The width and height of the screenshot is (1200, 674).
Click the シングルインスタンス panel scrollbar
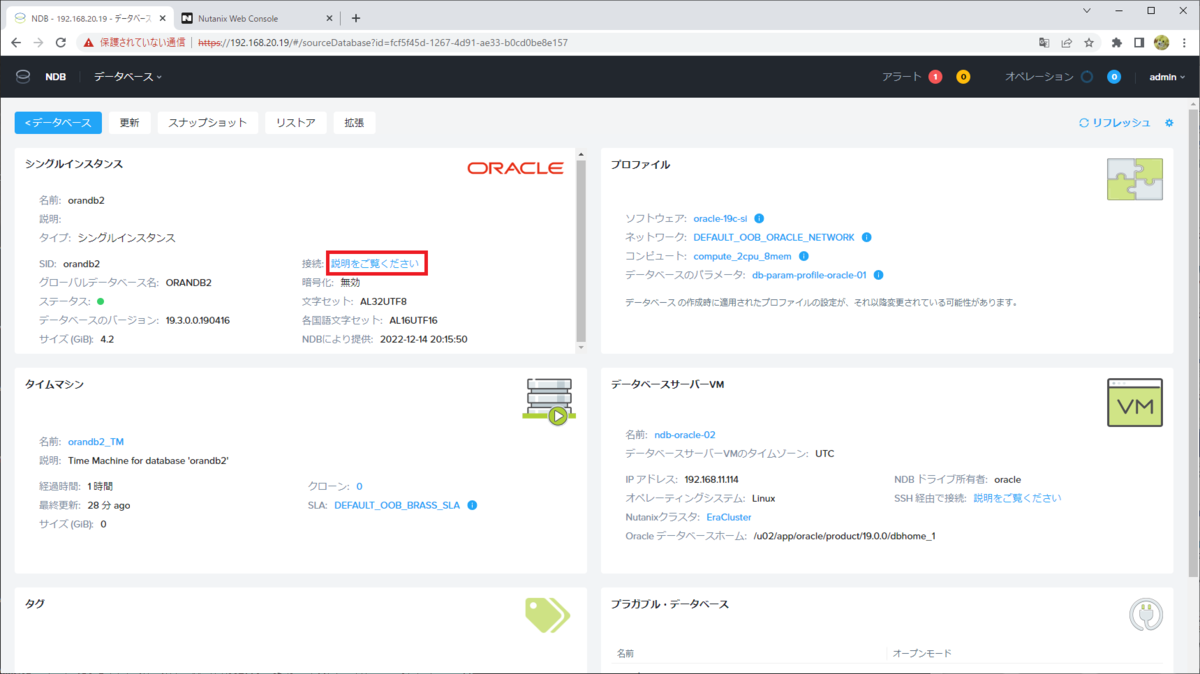[580, 250]
